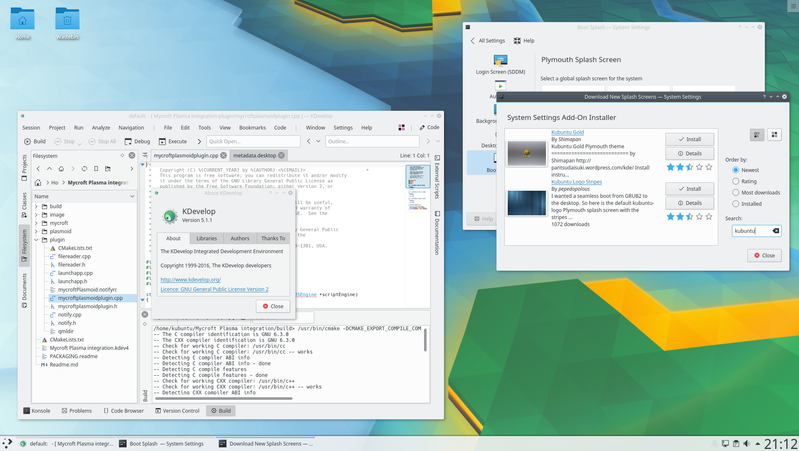Expand the mycroft folder node

36,223
